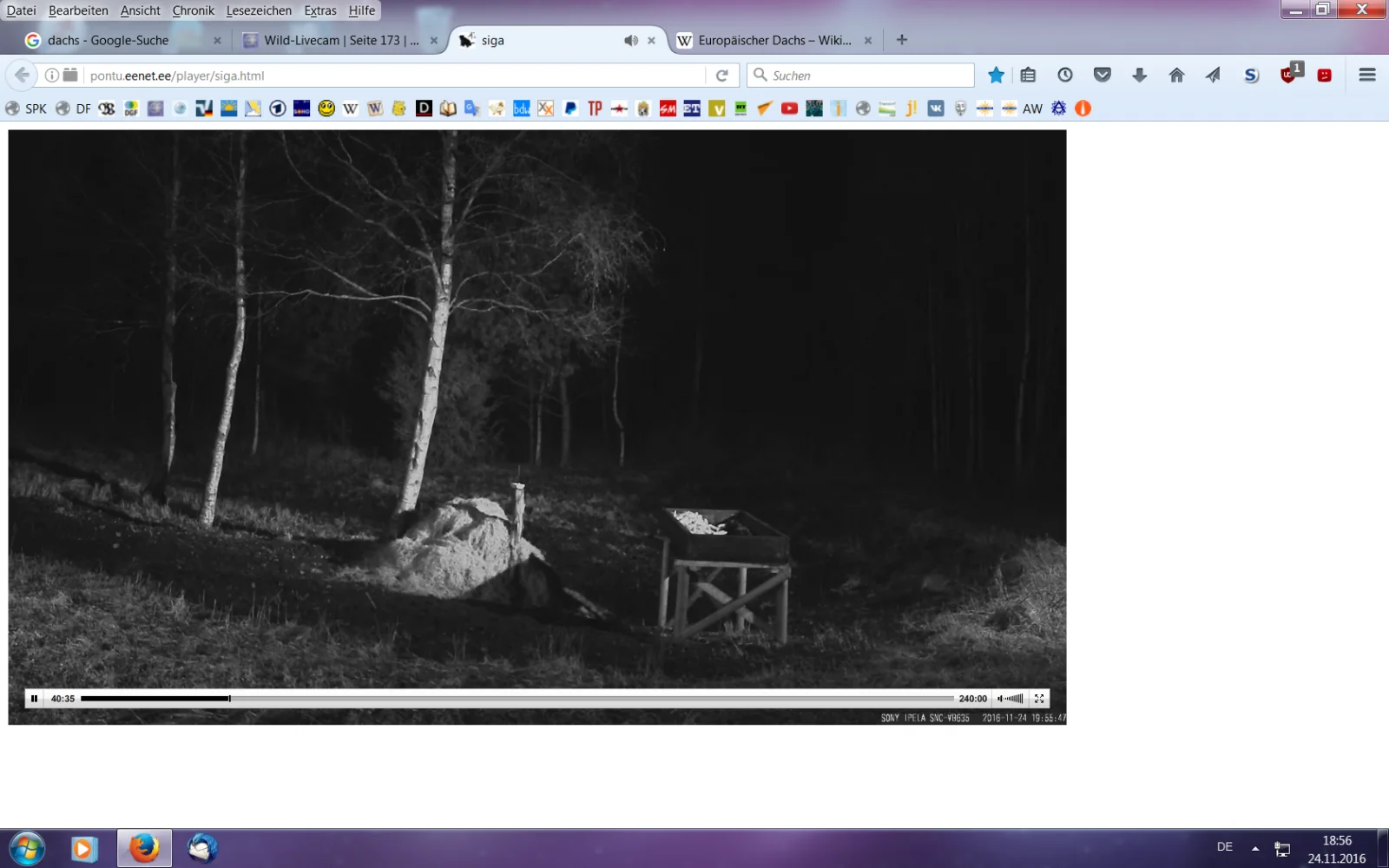Reload the current page
Viewport: 1389px width, 868px height.
721,76
